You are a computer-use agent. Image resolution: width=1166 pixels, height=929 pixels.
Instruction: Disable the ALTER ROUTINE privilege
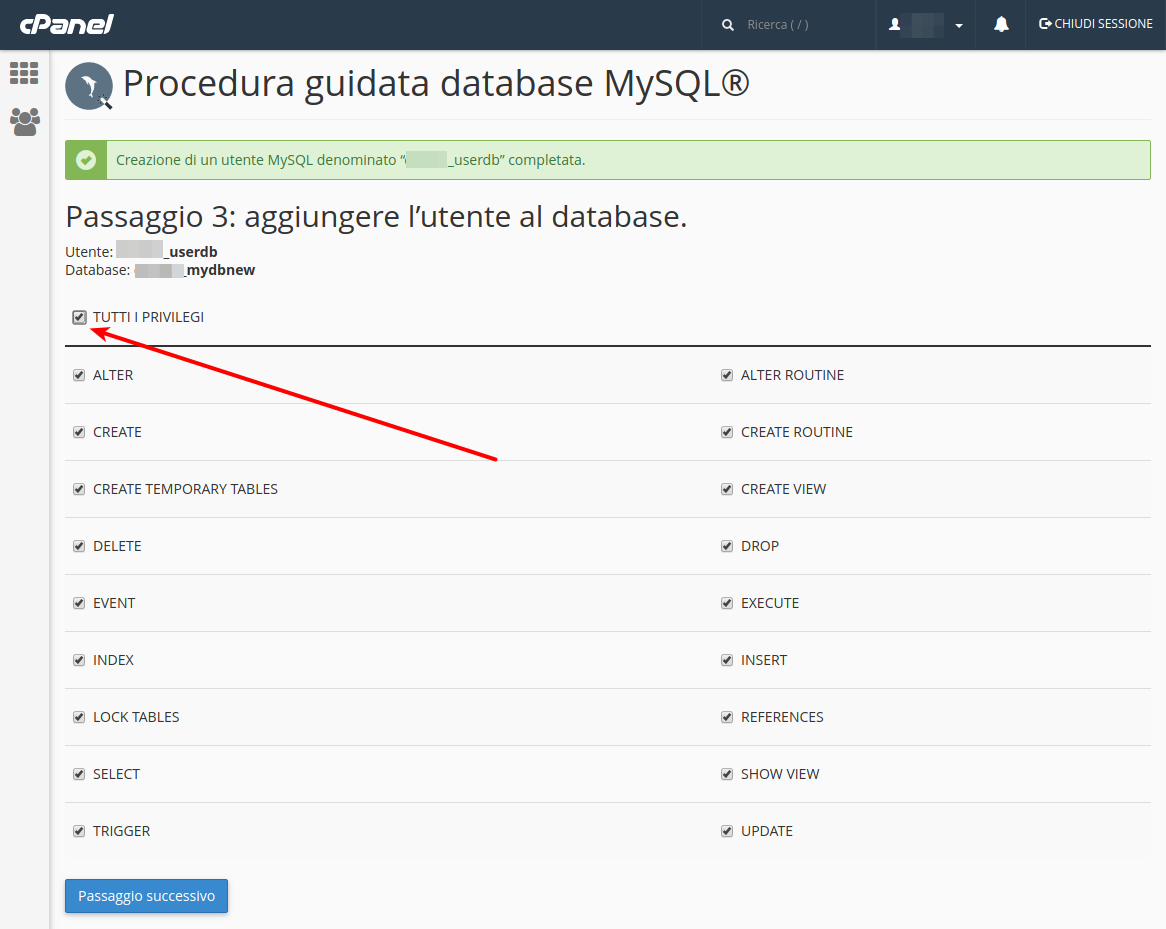727,375
